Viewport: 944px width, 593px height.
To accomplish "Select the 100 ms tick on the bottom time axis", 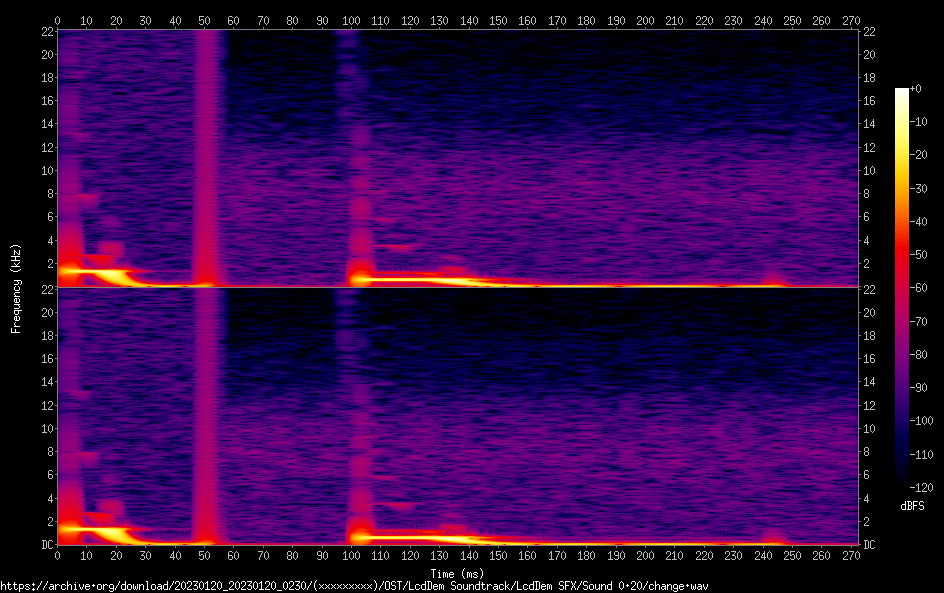I will point(351,555).
